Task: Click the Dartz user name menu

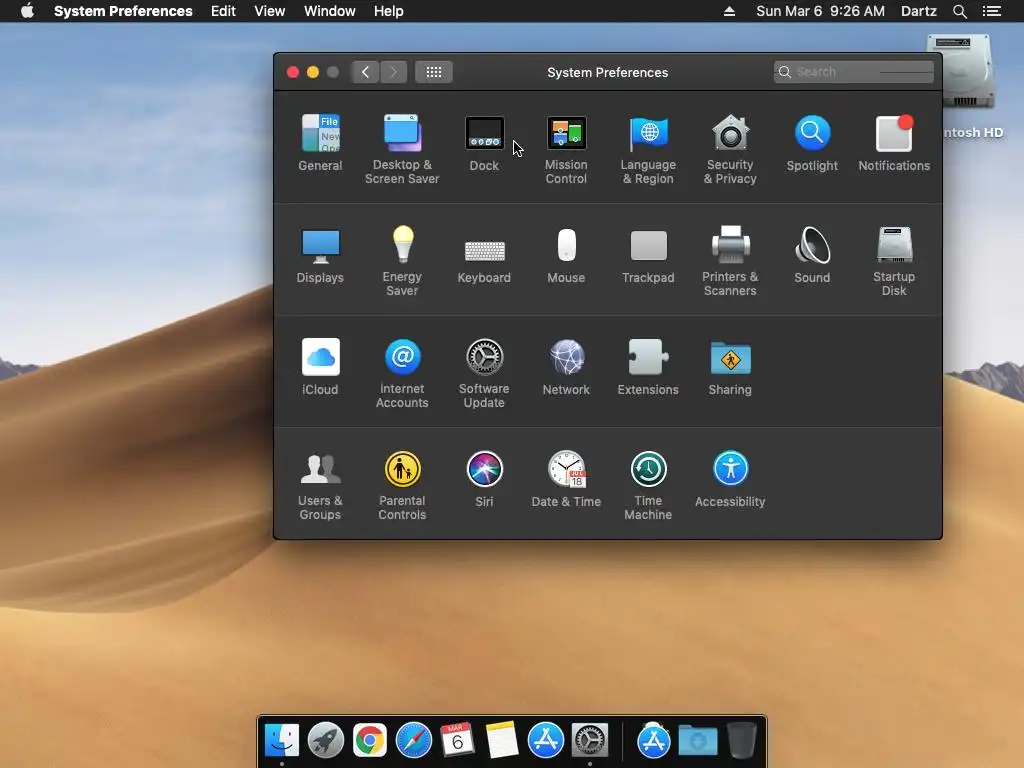Action: pyautogui.click(x=919, y=11)
